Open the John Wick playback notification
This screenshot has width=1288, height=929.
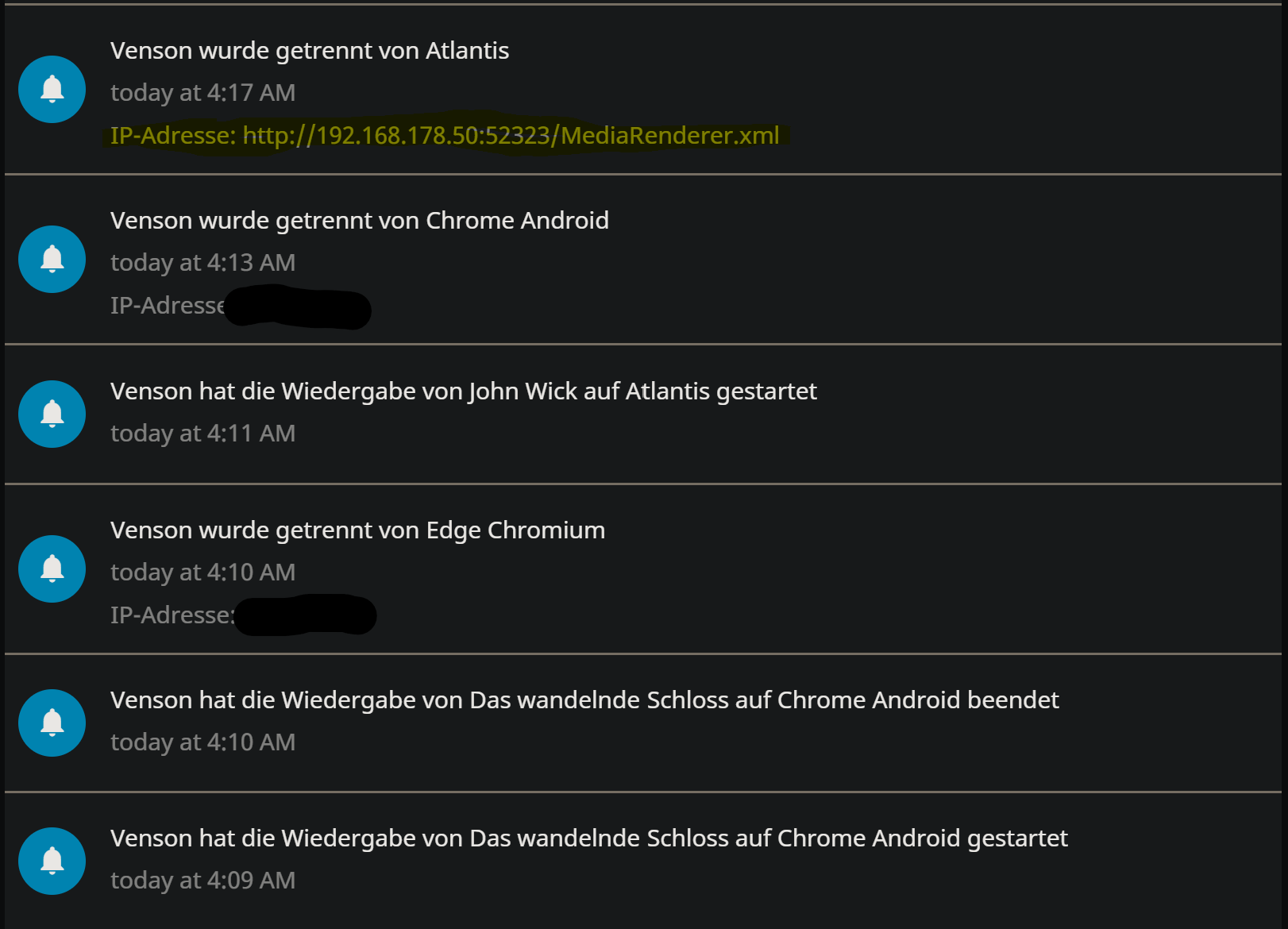click(x=463, y=391)
